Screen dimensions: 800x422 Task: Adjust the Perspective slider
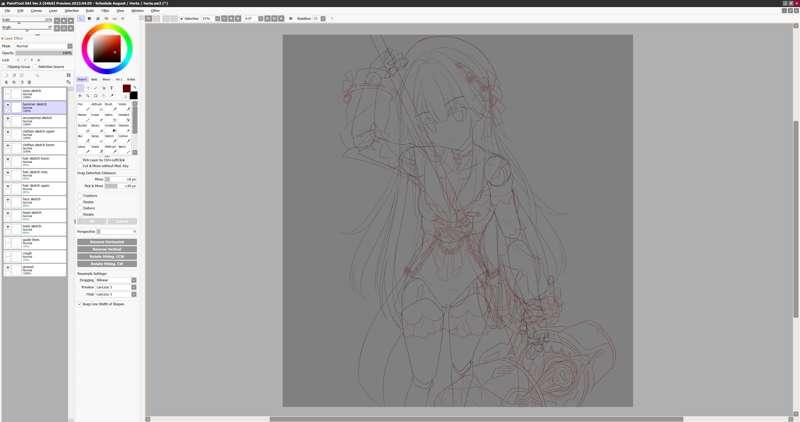pyautogui.click(x=116, y=232)
